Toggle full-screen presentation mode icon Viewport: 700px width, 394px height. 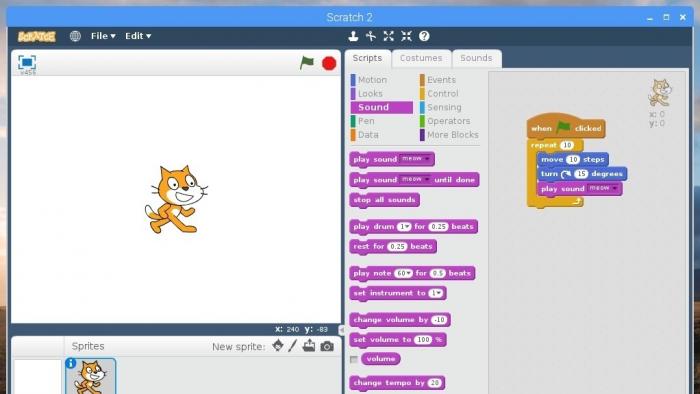point(27,62)
